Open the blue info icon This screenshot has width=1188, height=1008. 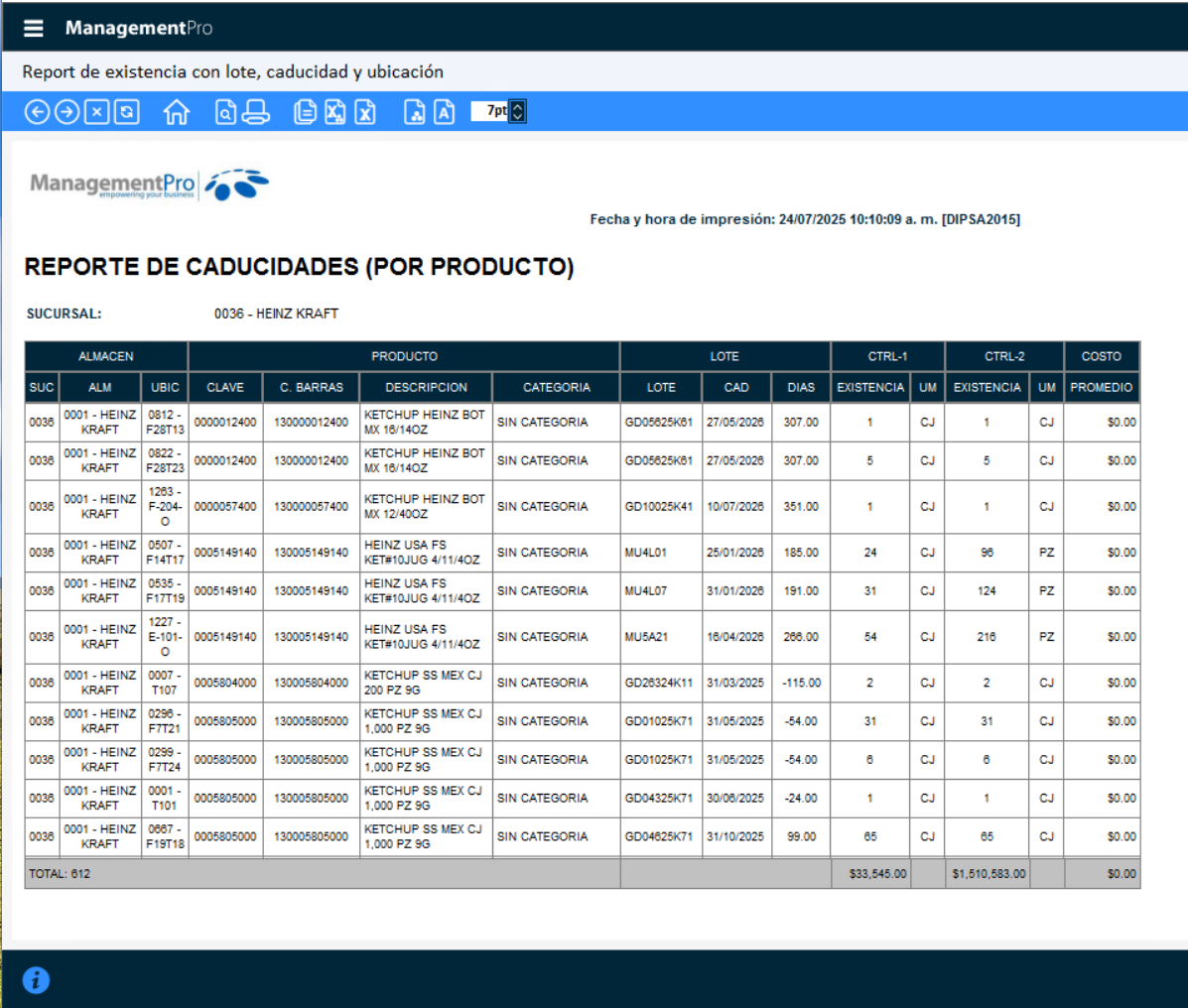tap(36, 980)
